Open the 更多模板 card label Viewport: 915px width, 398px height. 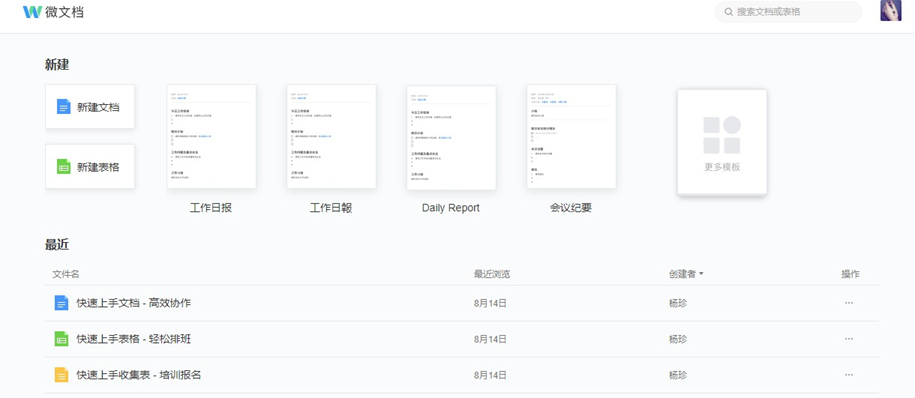coord(722,167)
